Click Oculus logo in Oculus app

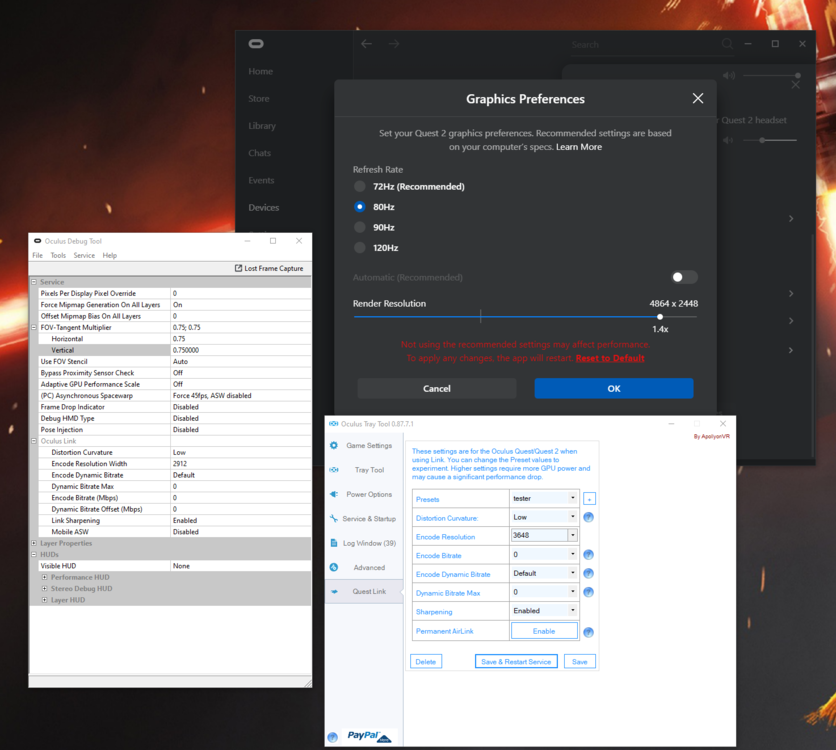tap(256, 44)
